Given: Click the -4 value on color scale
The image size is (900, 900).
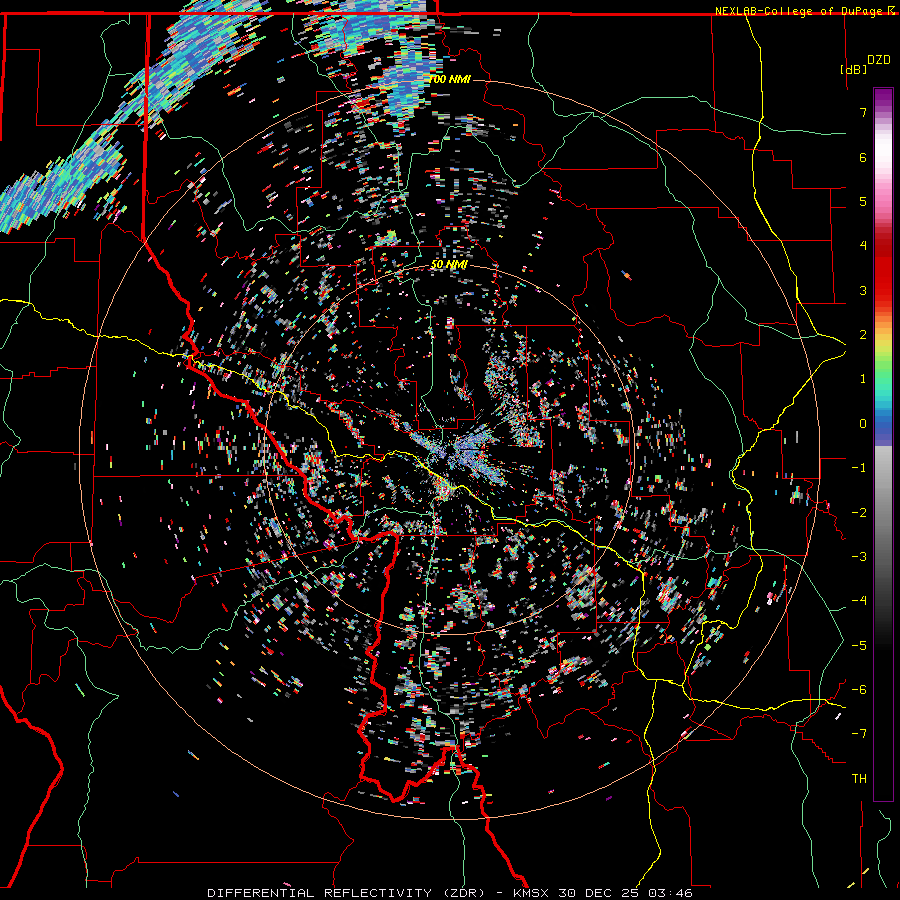Looking at the screenshot, I should point(859,600).
